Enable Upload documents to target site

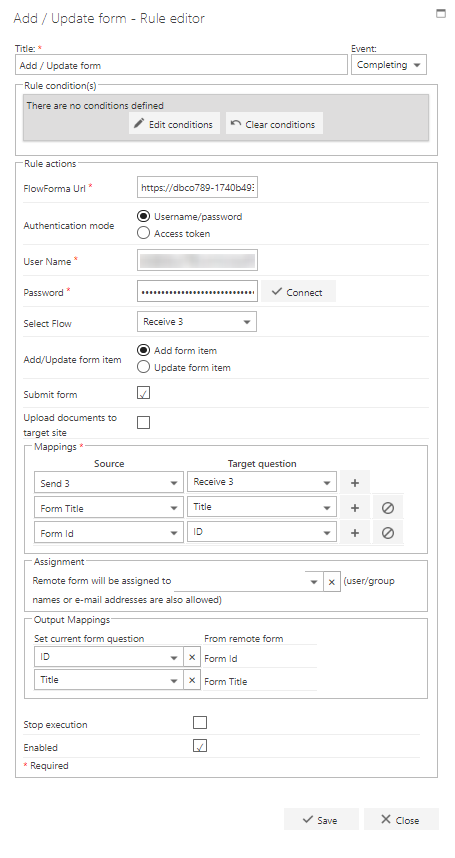click(143, 422)
